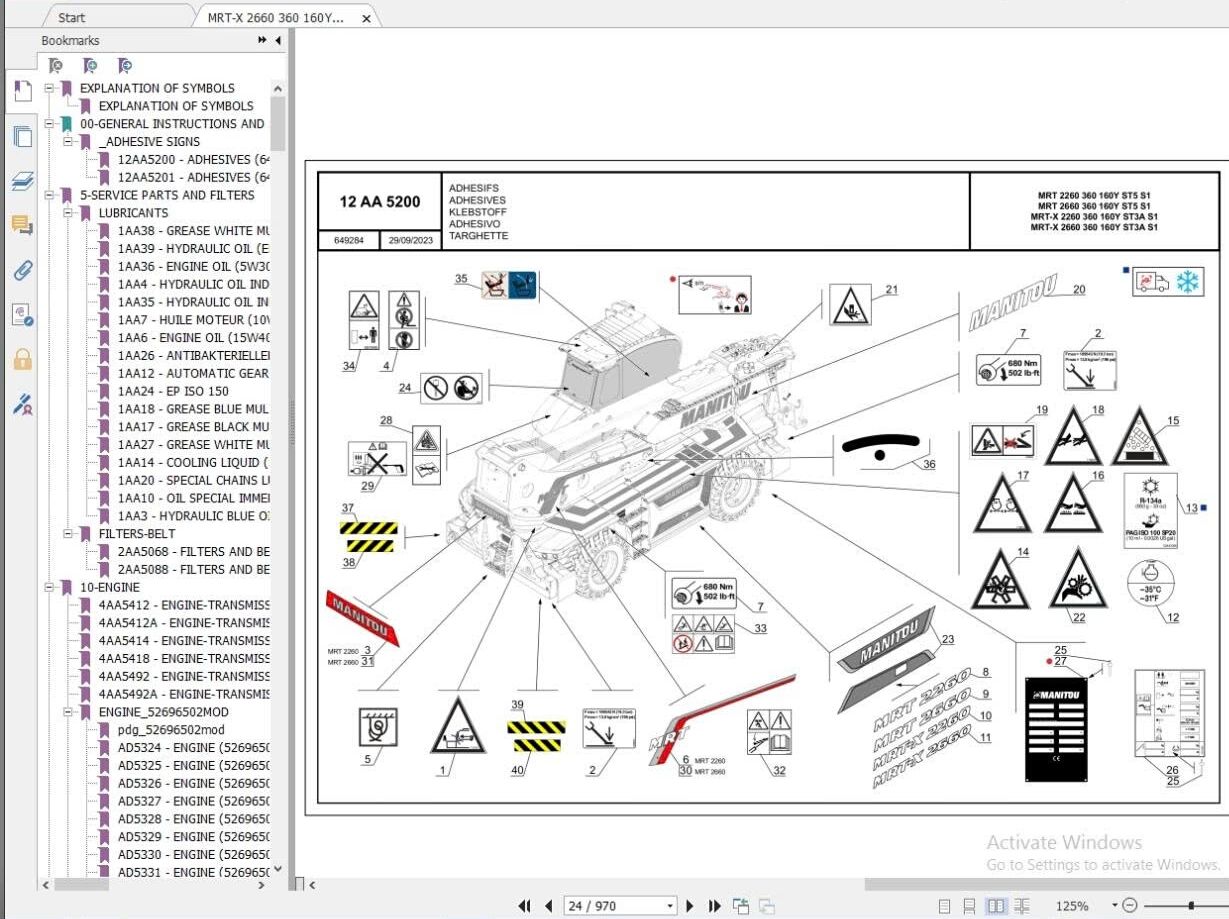Collapse _ADHESIVE SIGNS bookmark node
The image size is (1229, 919).
(x=69, y=142)
